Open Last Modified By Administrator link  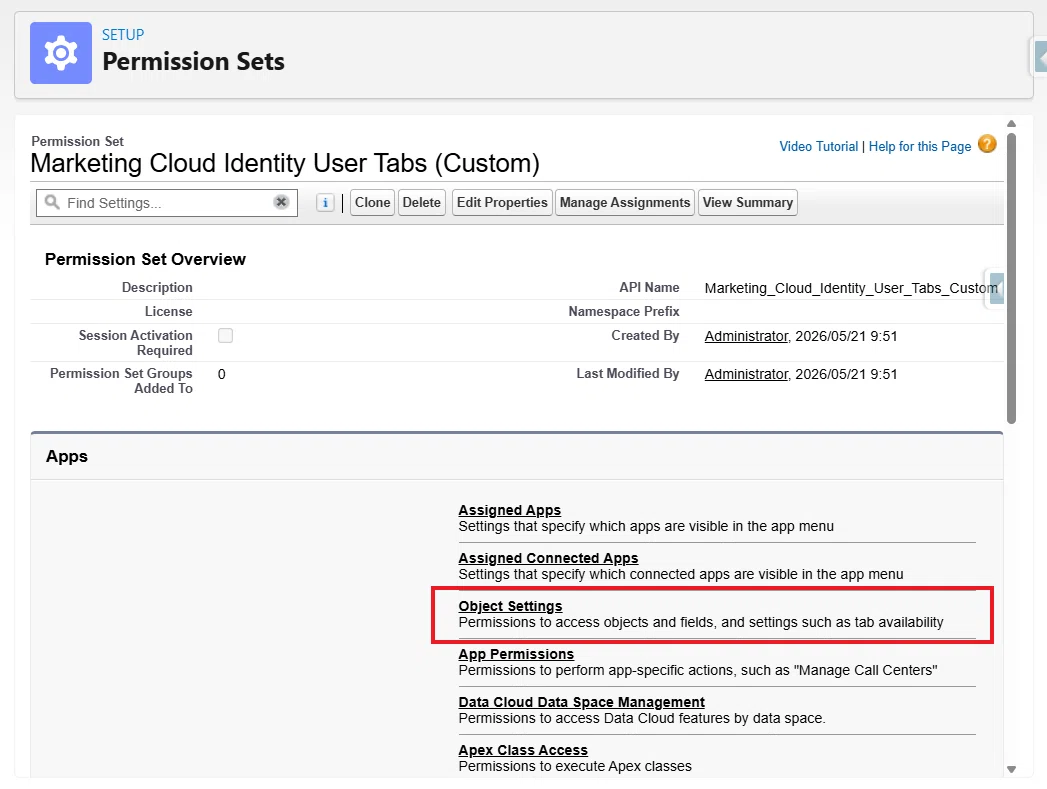[x=746, y=374]
